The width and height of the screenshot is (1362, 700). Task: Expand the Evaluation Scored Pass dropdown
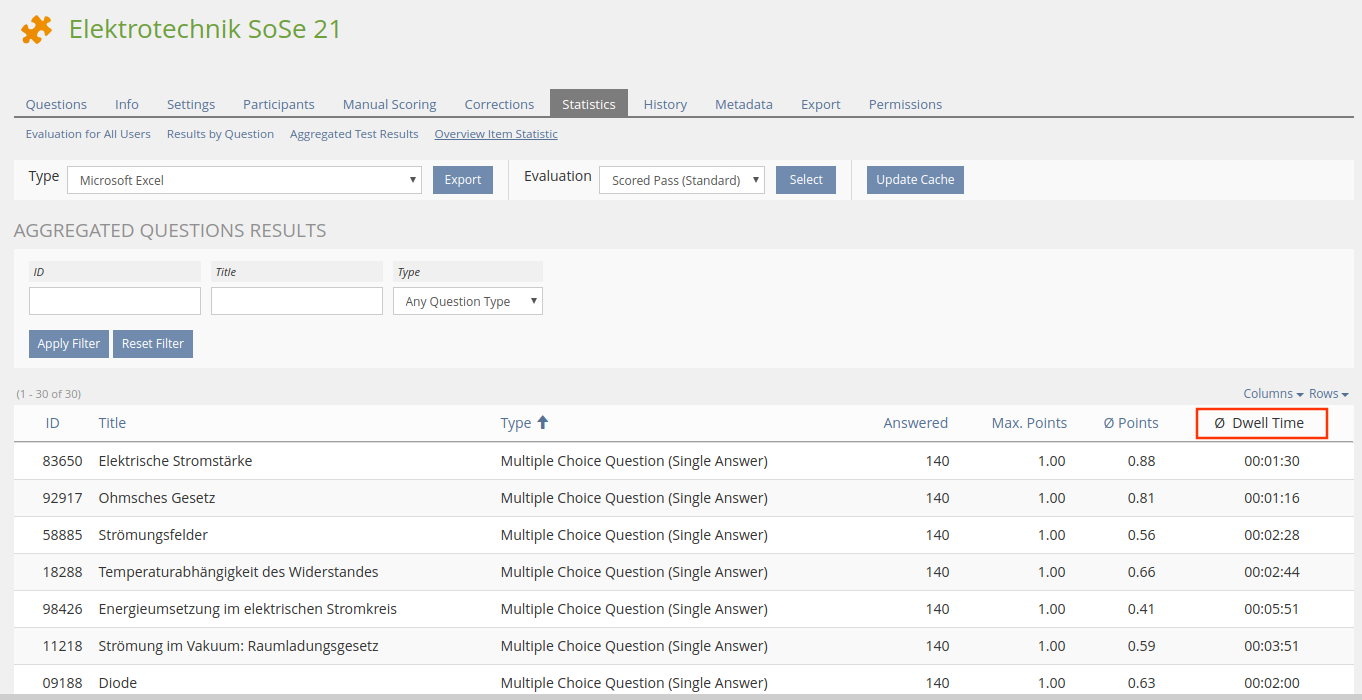click(x=681, y=180)
